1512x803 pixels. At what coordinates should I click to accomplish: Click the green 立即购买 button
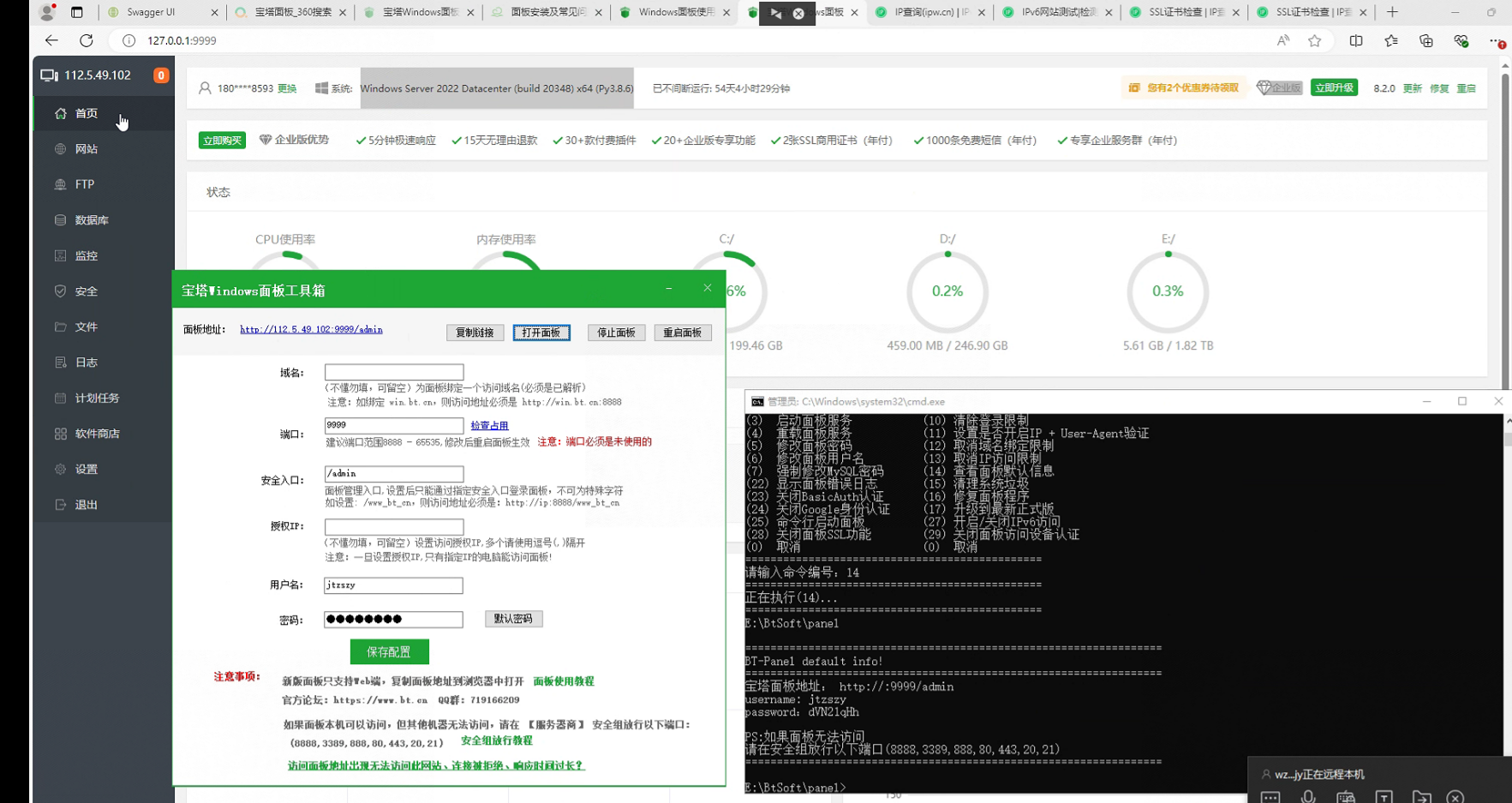click(x=222, y=141)
